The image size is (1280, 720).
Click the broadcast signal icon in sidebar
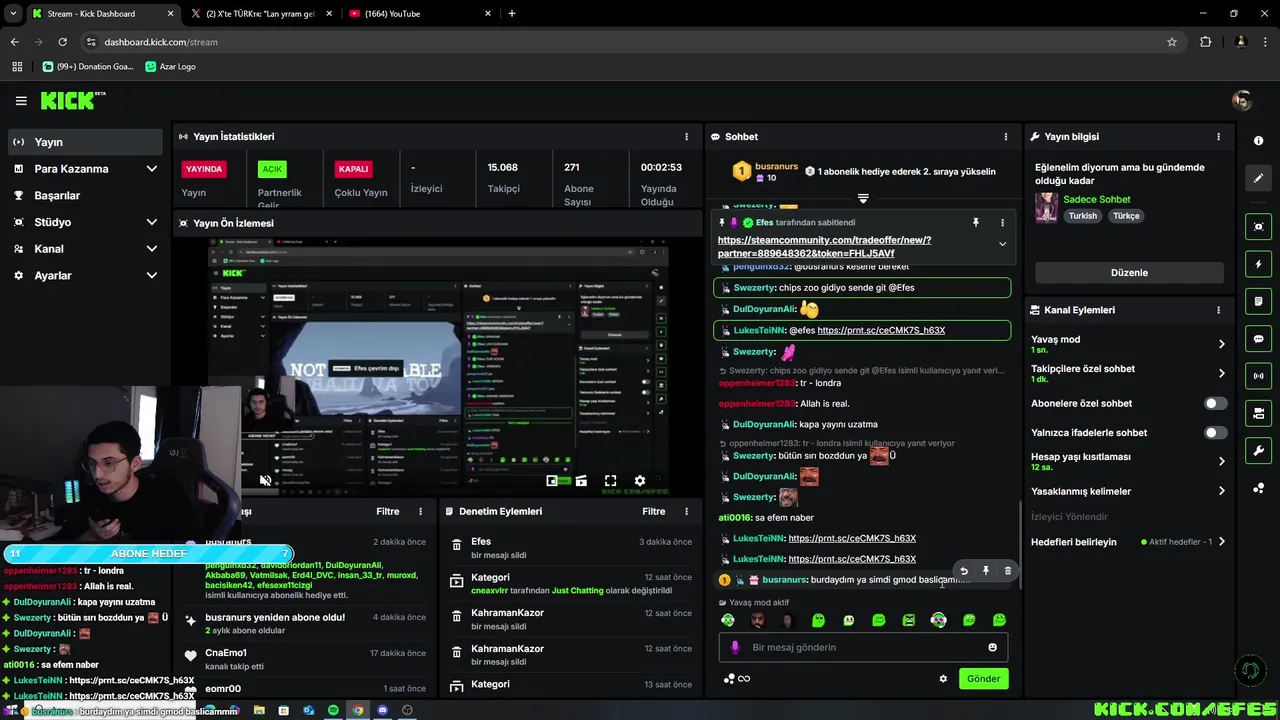click(x=1259, y=376)
